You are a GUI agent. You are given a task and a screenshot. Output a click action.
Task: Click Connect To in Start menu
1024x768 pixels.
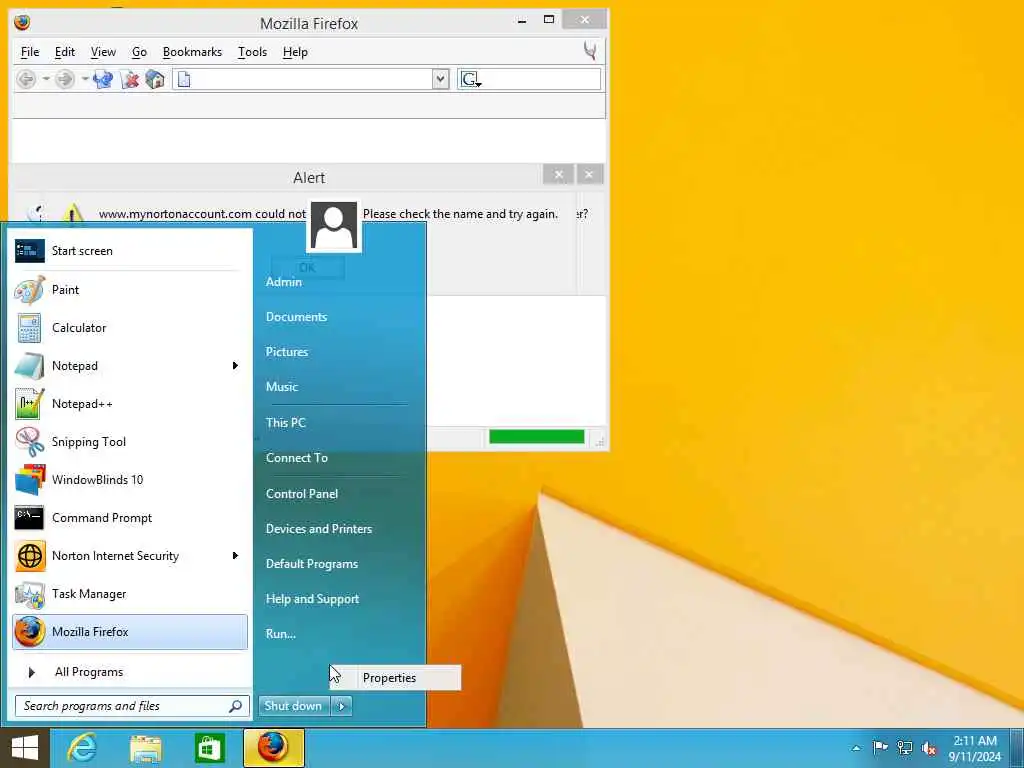296,458
